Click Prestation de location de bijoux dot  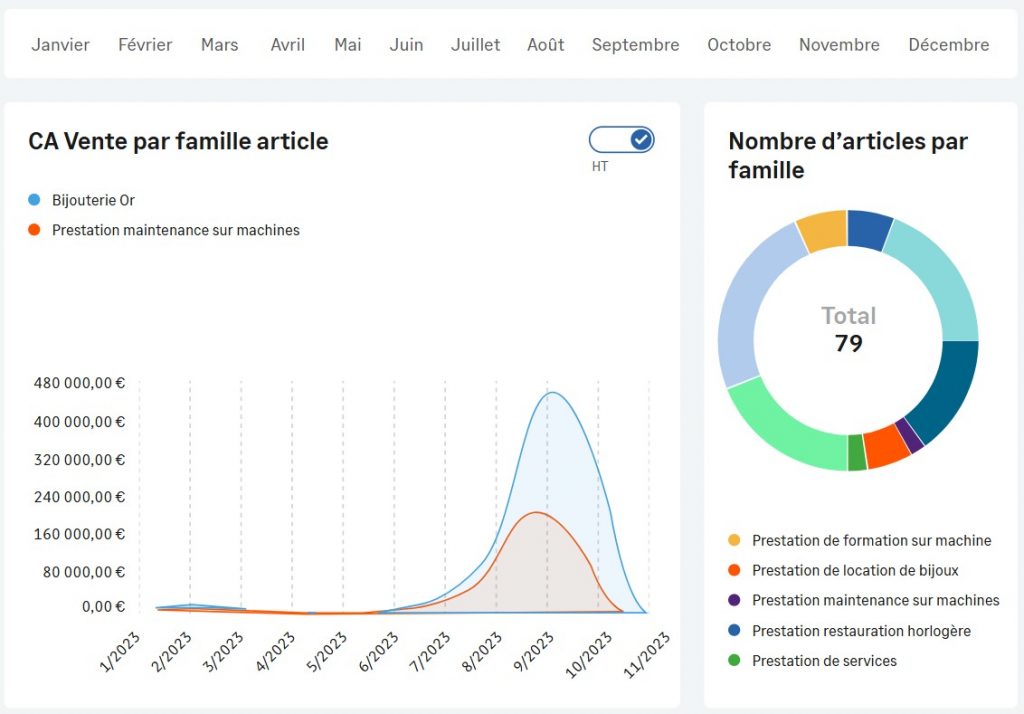click(x=735, y=571)
